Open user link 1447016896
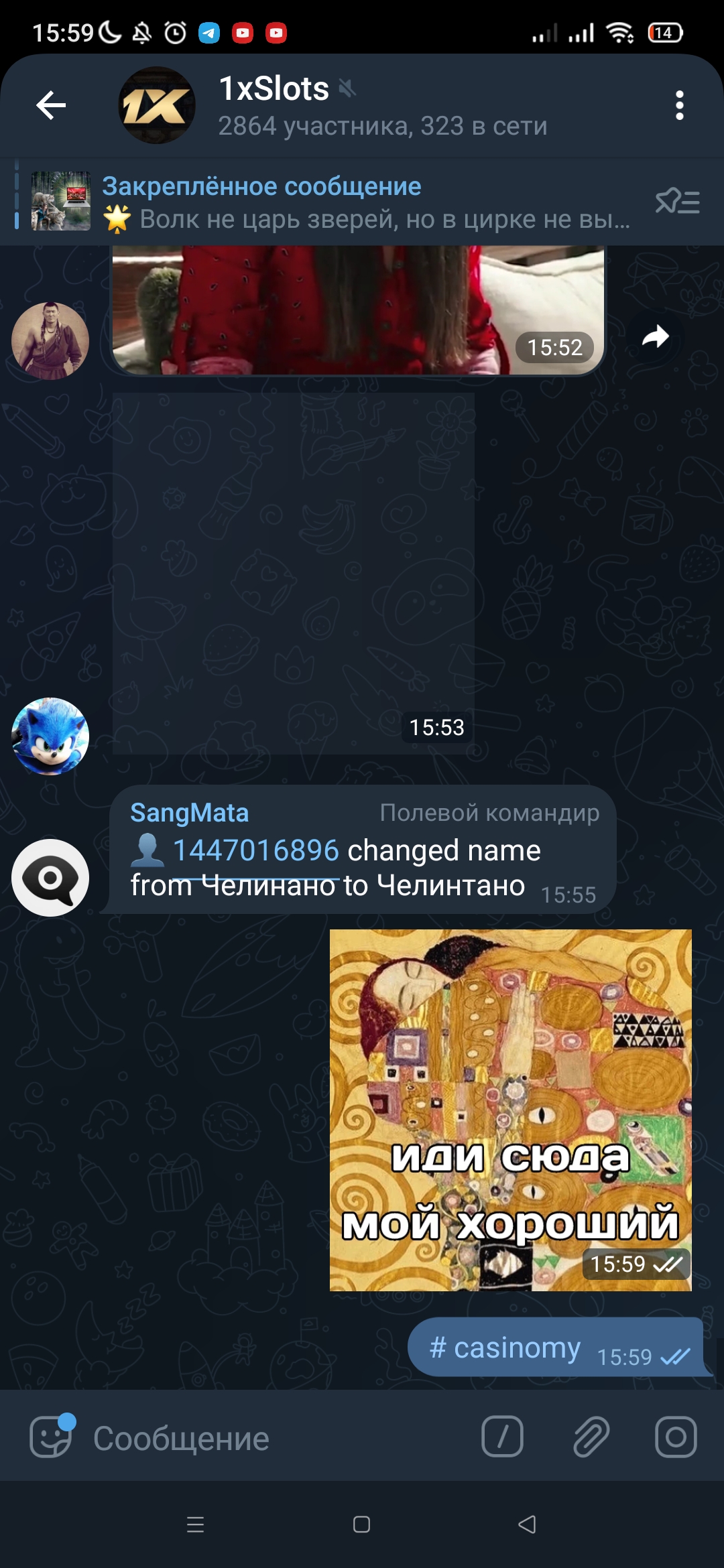The width and height of the screenshot is (724, 1568). click(x=256, y=850)
